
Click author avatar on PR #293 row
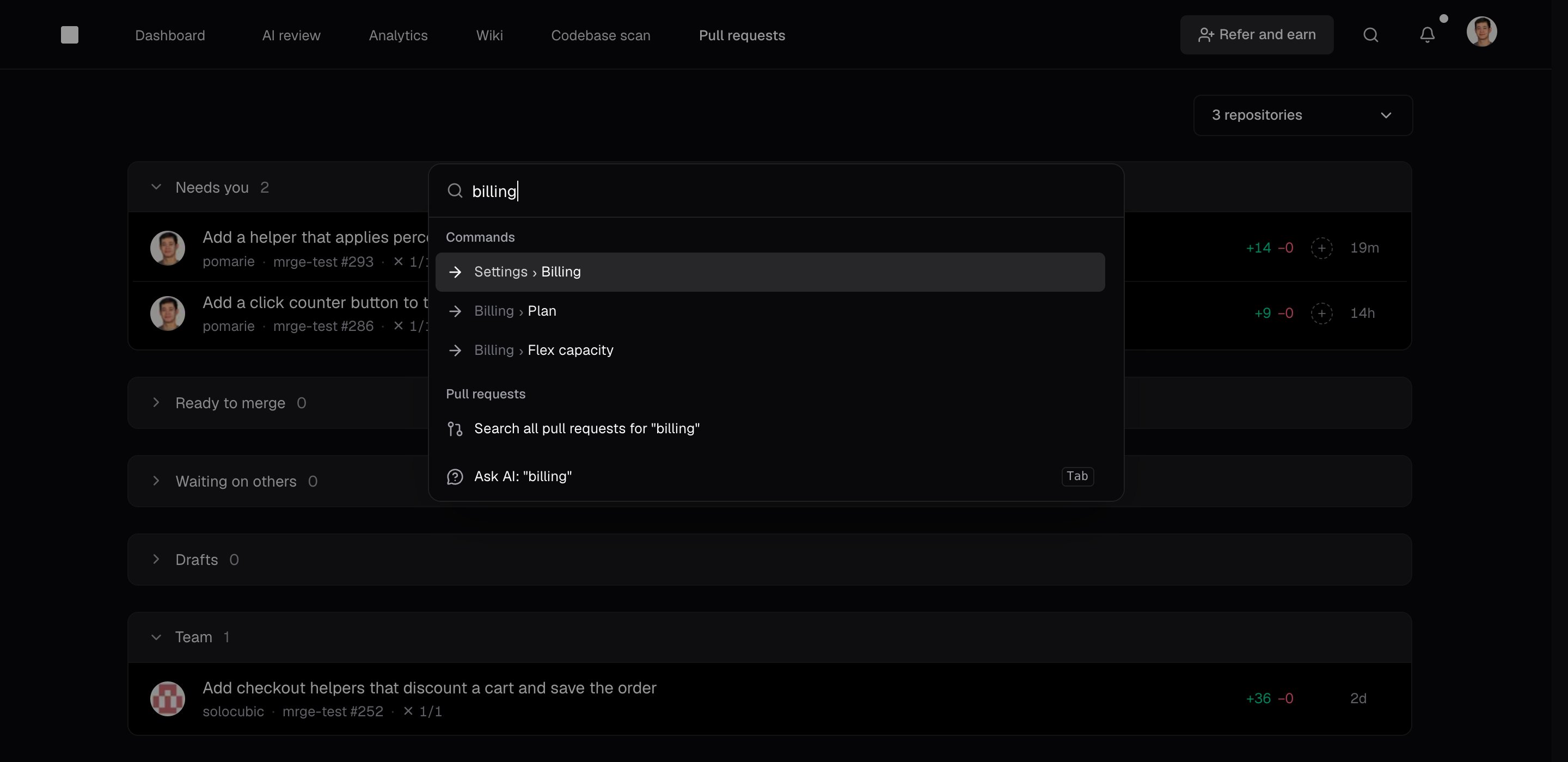pyautogui.click(x=167, y=248)
